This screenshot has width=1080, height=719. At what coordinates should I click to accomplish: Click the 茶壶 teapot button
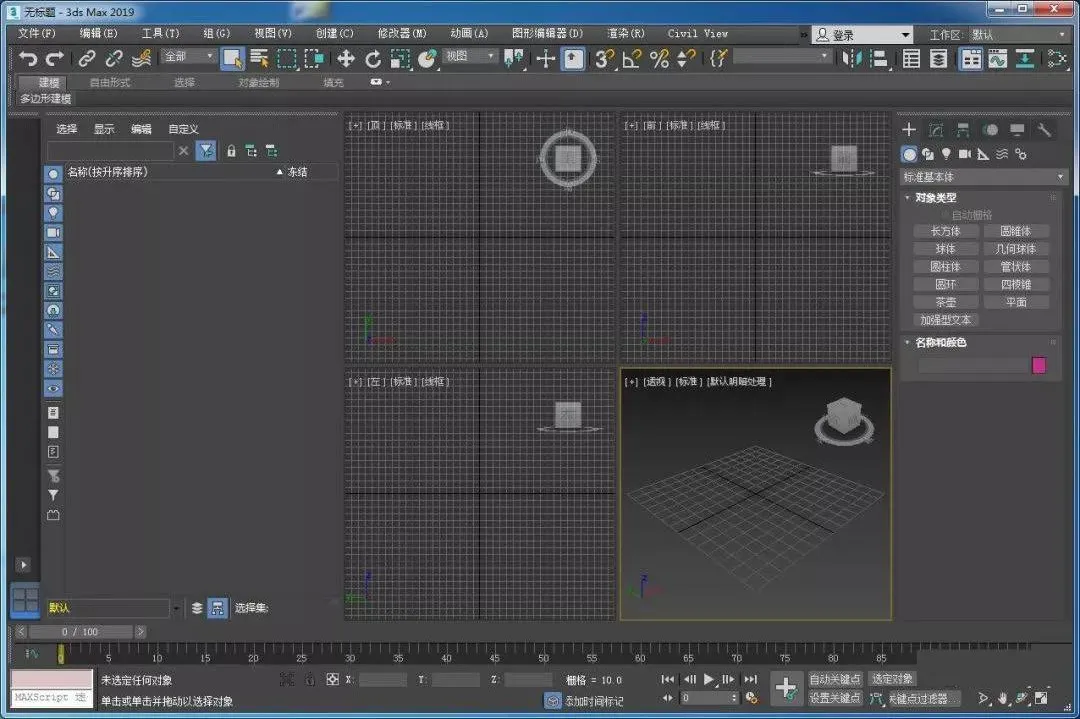coord(945,302)
